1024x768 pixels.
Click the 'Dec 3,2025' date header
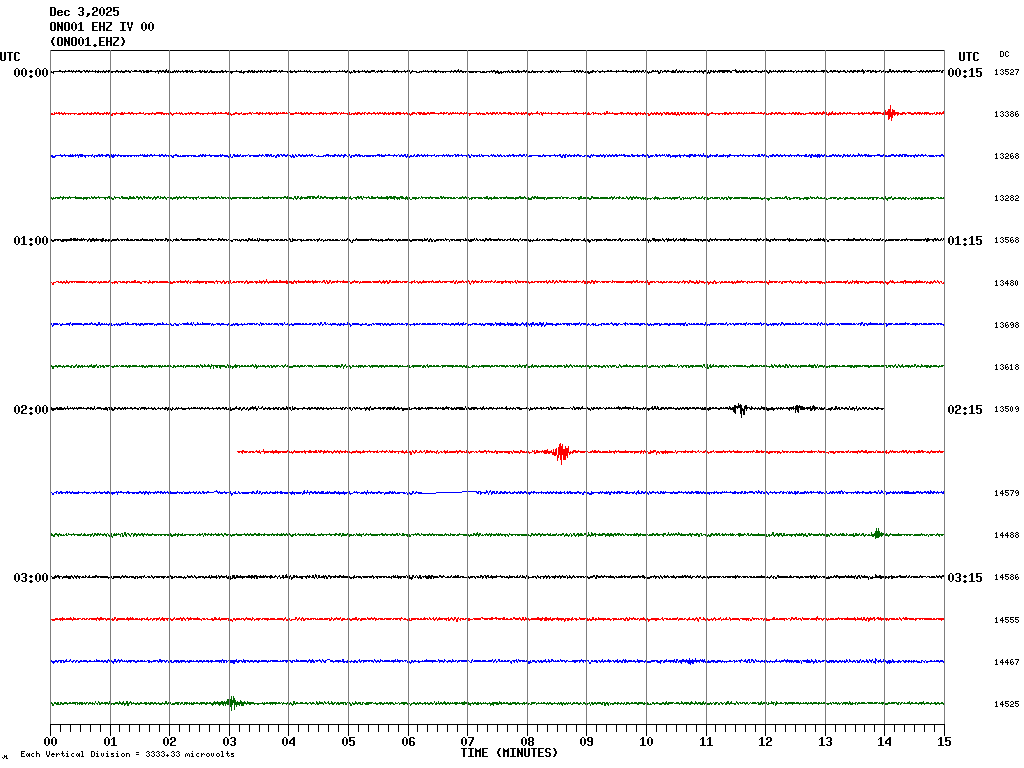tap(84, 12)
